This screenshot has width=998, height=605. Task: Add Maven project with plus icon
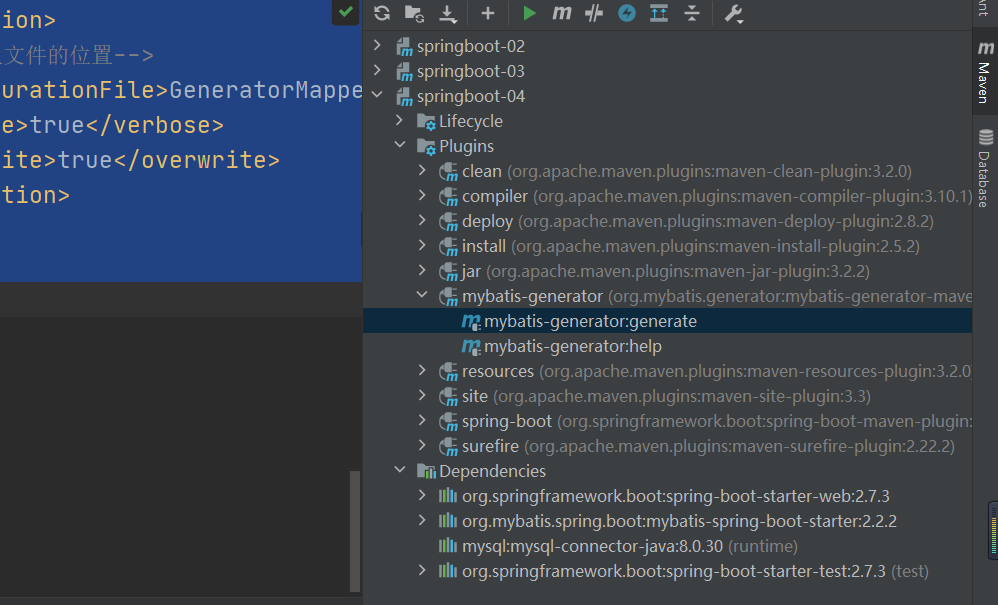(x=488, y=13)
